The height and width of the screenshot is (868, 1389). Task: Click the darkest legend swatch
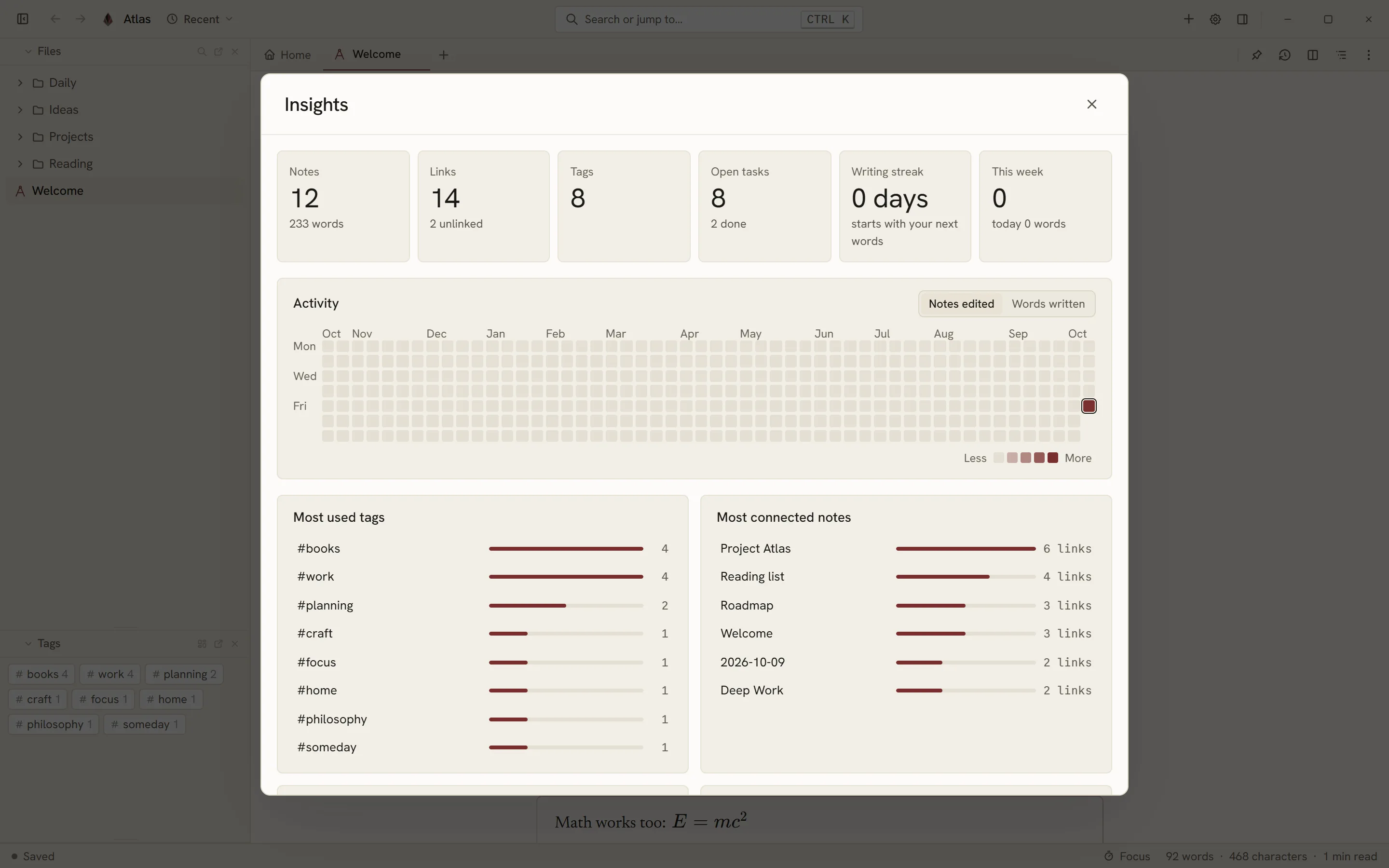coord(1052,458)
